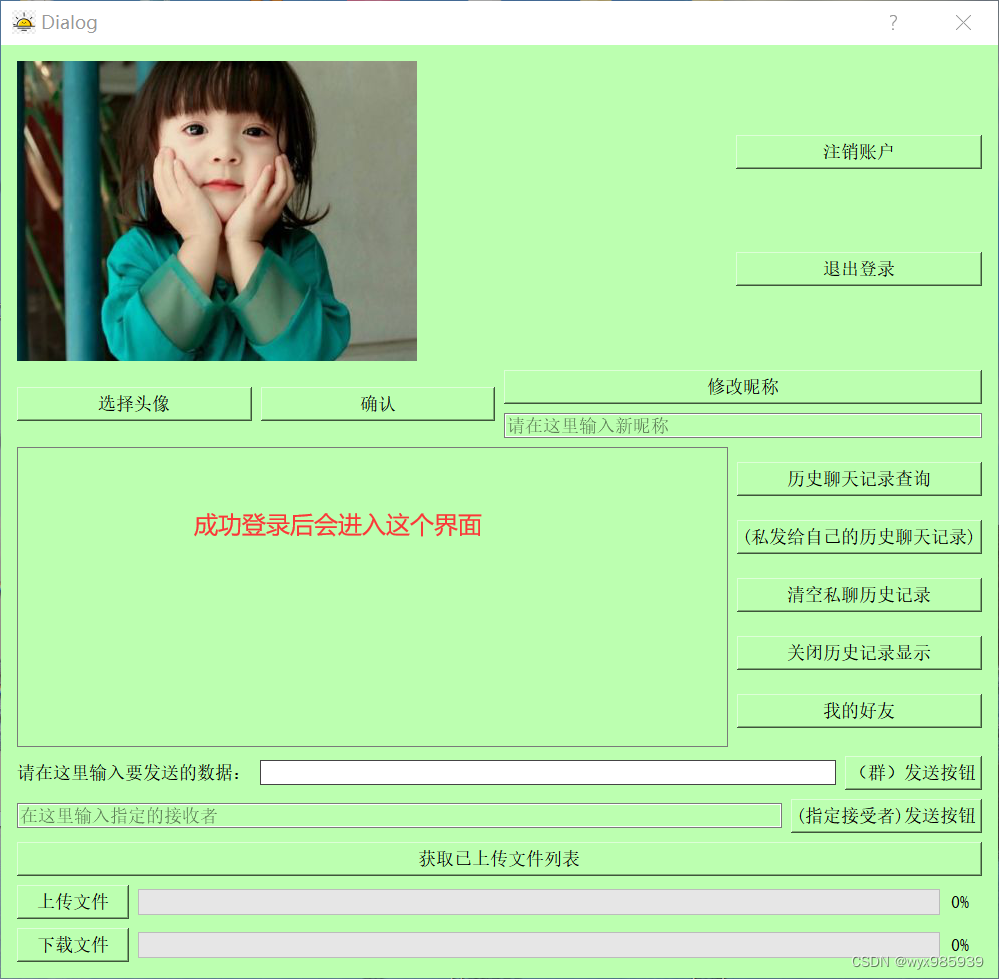The image size is (999, 979).
Task: Click the 注销账户 button
Action: pyautogui.click(x=858, y=152)
